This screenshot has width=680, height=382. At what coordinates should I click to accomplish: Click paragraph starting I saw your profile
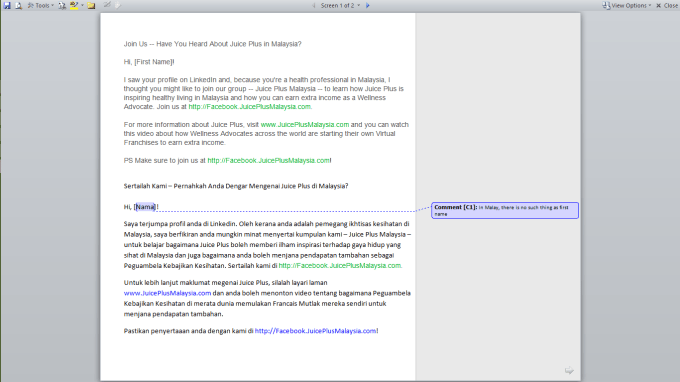coord(264,93)
